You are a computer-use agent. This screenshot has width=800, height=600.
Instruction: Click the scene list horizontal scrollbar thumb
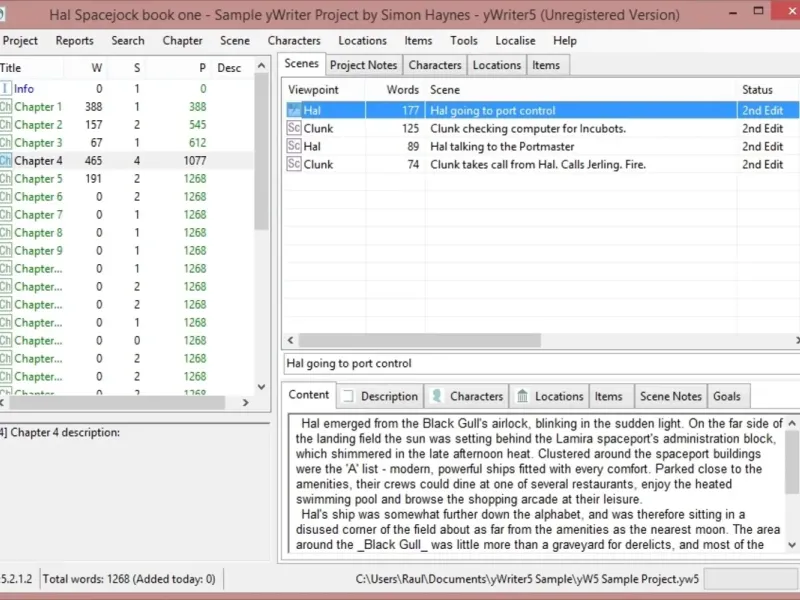click(420, 340)
